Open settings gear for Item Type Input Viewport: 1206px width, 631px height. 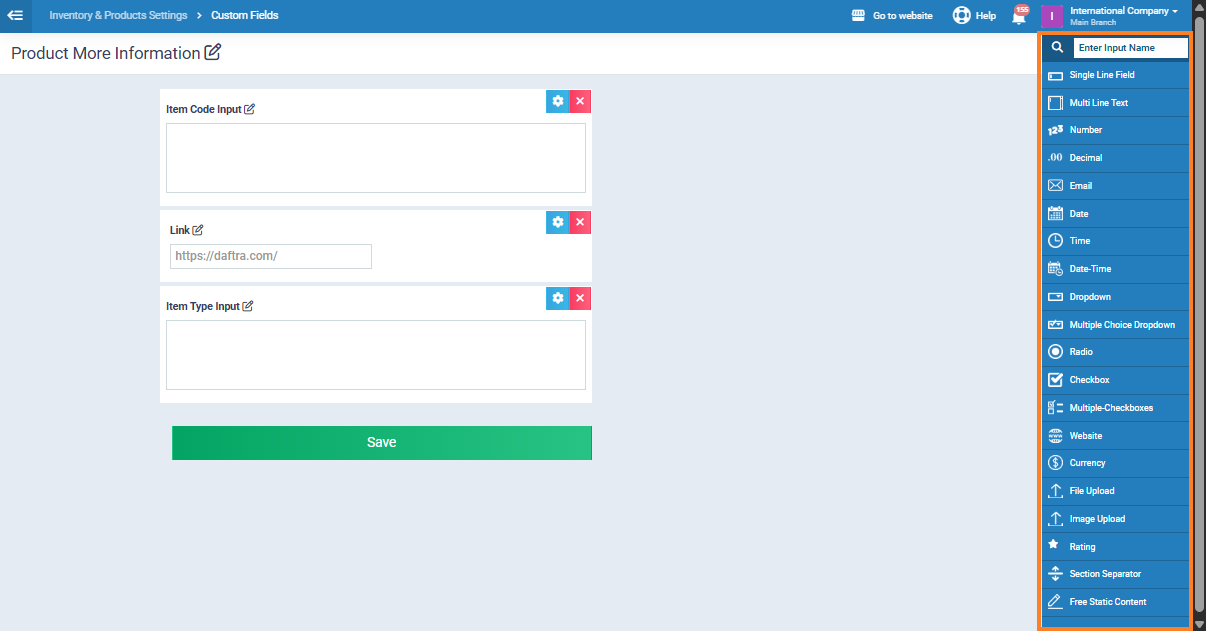click(x=558, y=298)
